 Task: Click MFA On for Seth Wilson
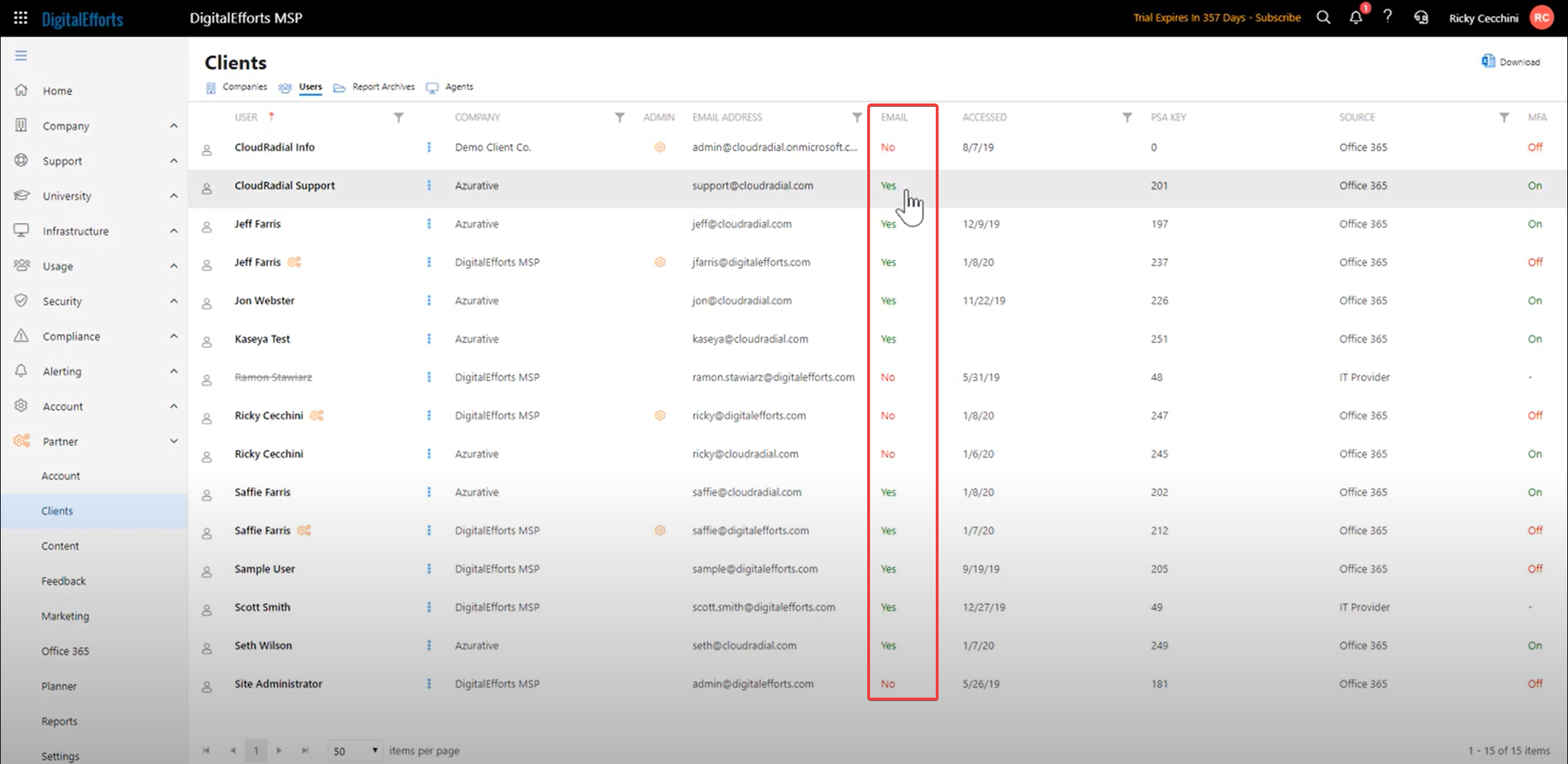[1535, 645]
